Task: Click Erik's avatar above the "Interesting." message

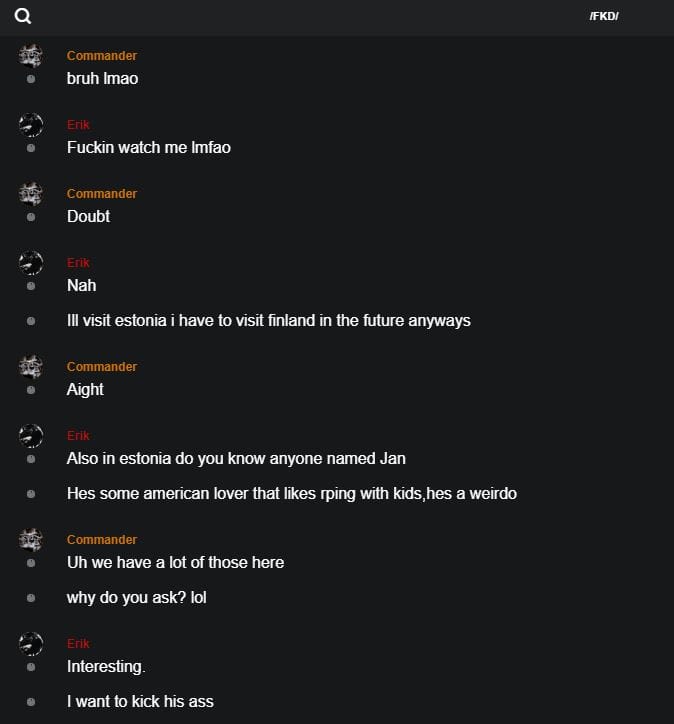Action: pyautogui.click(x=31, y=643)
